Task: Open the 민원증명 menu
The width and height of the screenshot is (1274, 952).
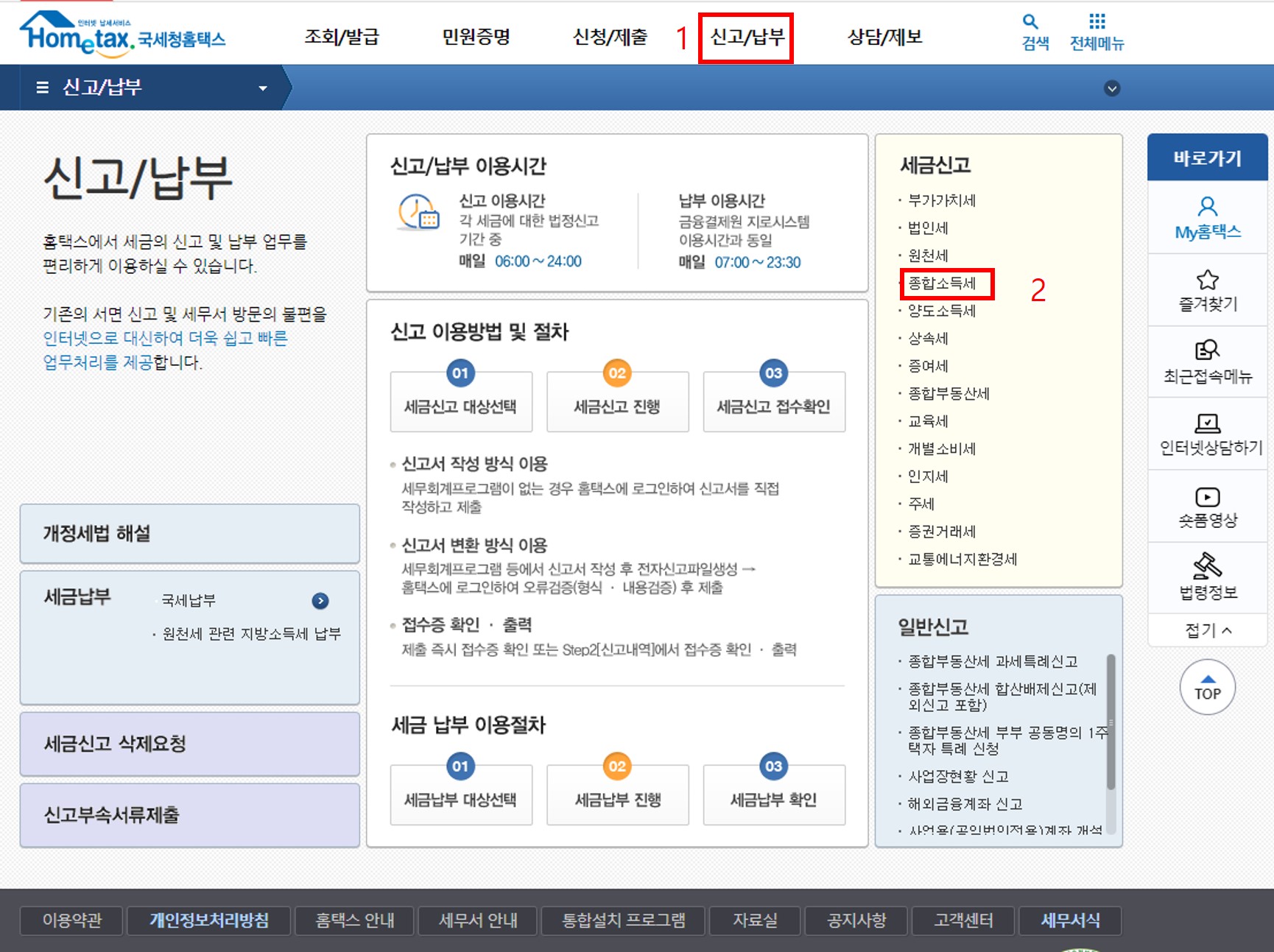Action: [x=476, y=37]
